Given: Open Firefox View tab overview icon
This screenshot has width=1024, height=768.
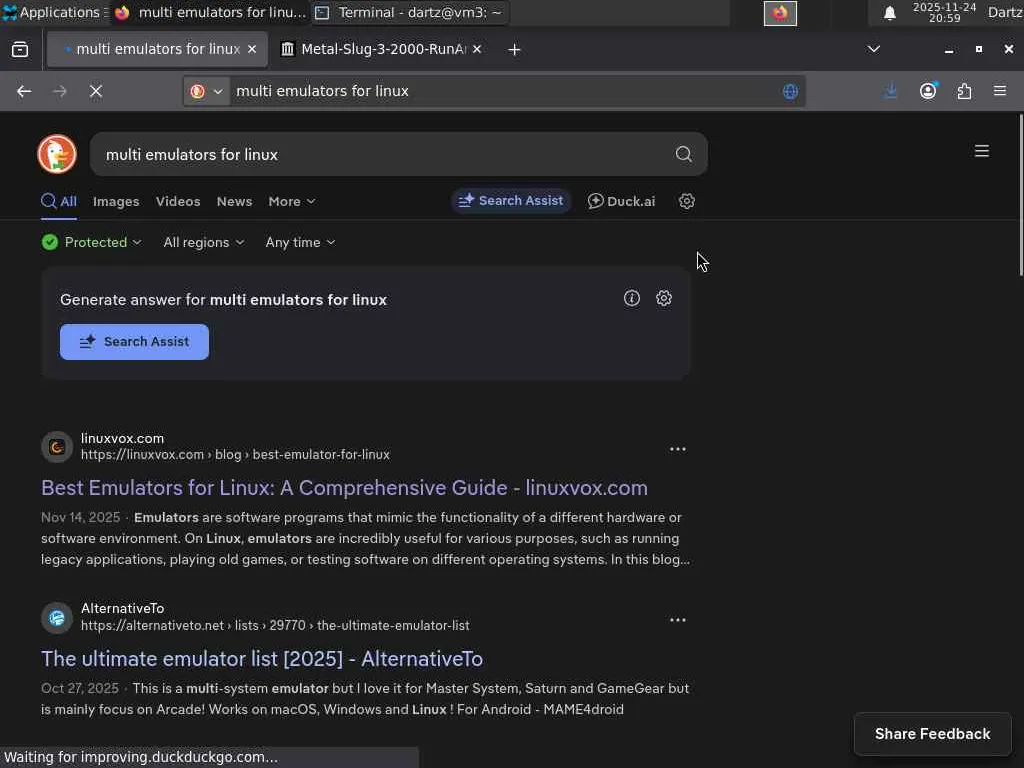Looking at the screenshot, I should coord(20,50).
